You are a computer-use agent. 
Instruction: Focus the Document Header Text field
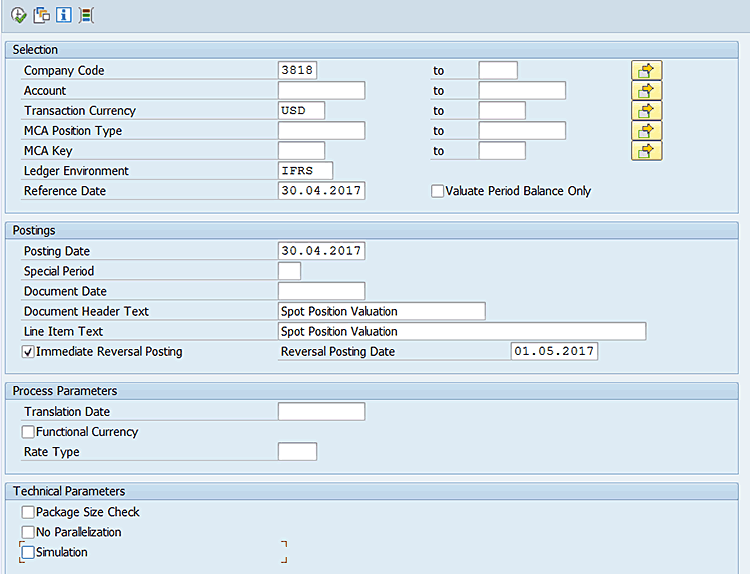pyautogui.click(x=381, y=311)
